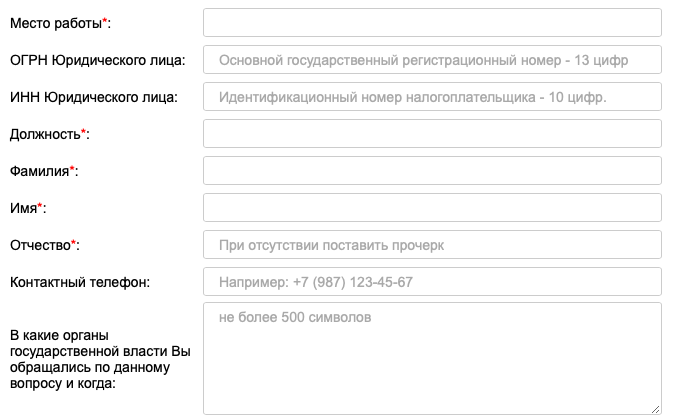The image size is (677, 419).
Task: Click the органы государственной власти question label
Action: 100,359
